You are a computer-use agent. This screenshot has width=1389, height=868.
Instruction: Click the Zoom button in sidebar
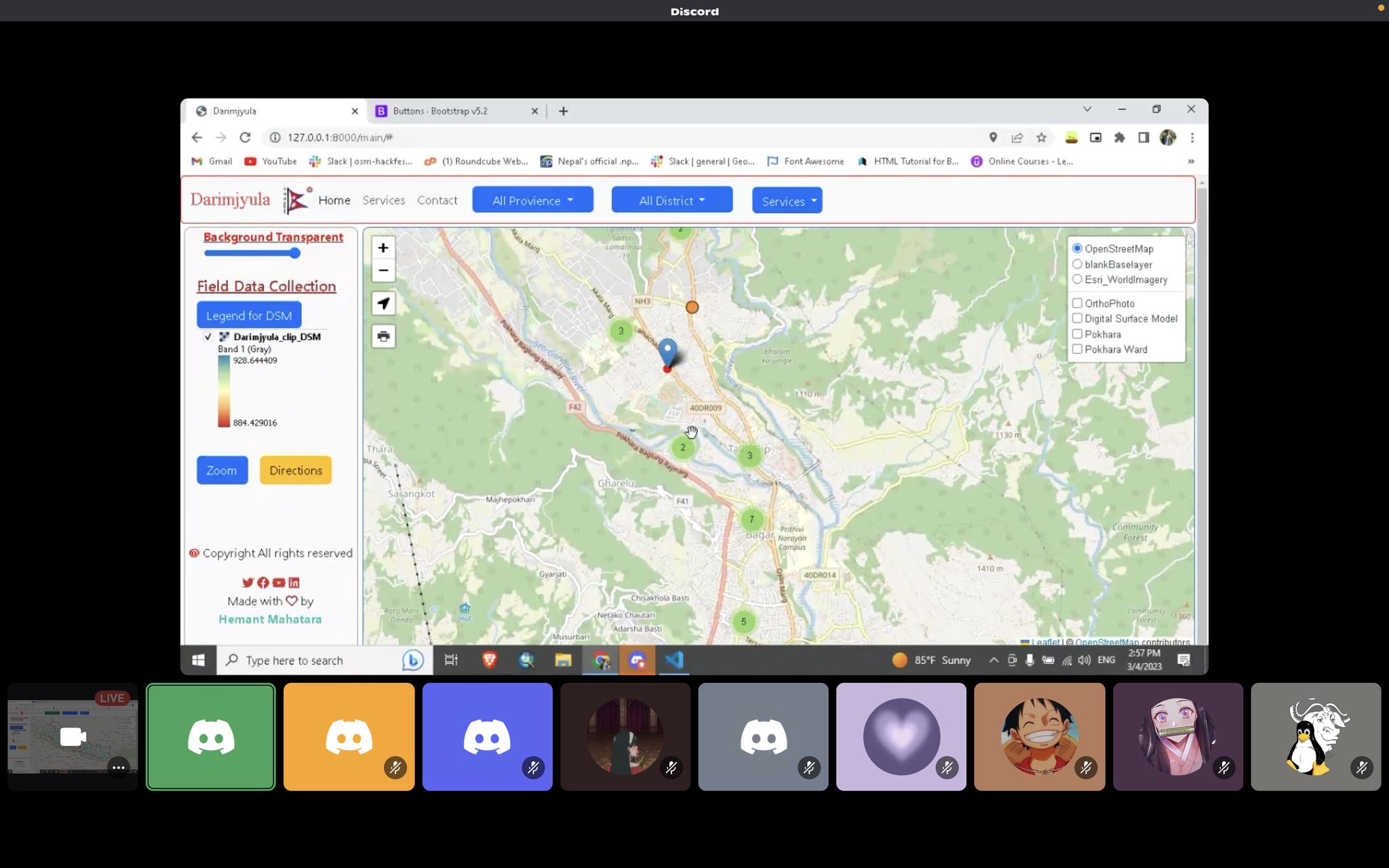[x=220, y=469]
